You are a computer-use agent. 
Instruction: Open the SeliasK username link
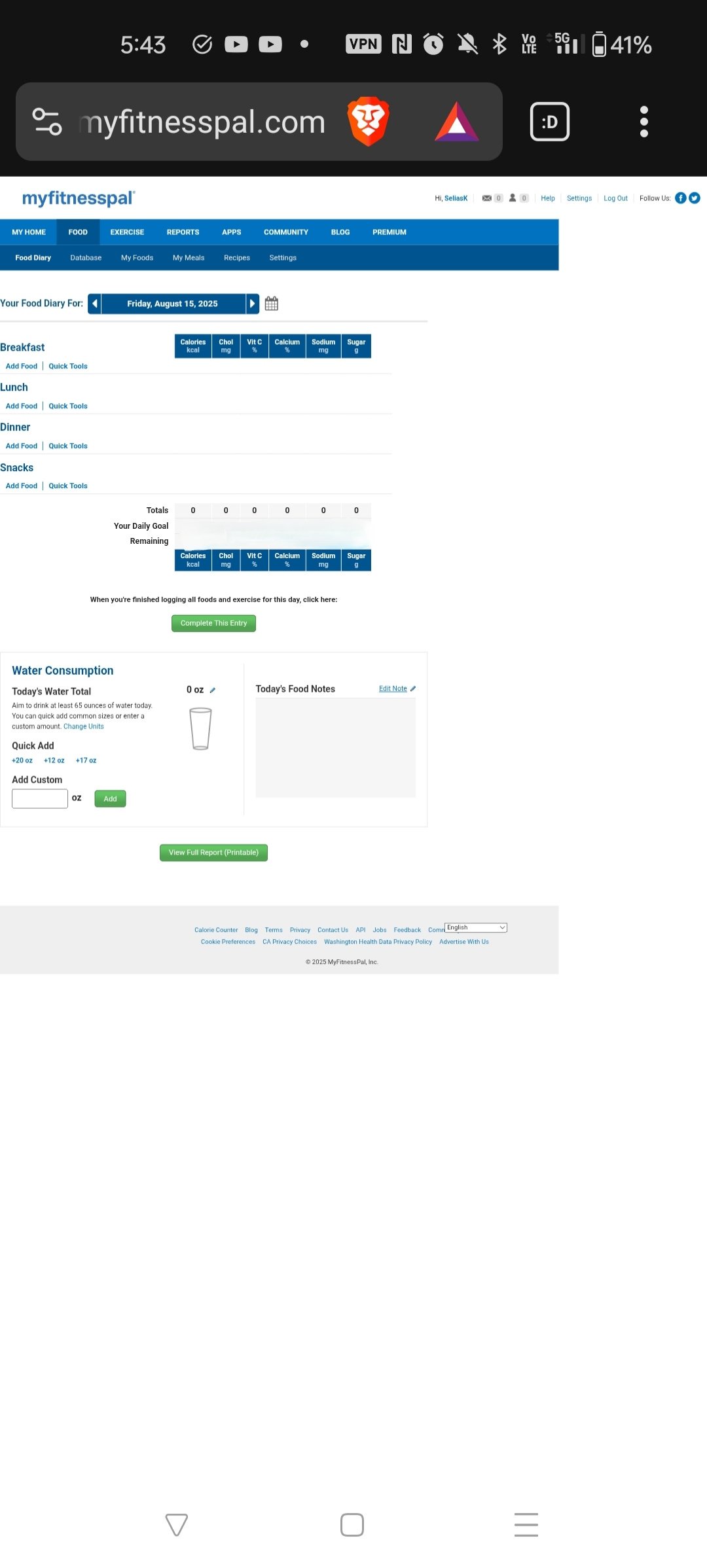pos(456,198)
